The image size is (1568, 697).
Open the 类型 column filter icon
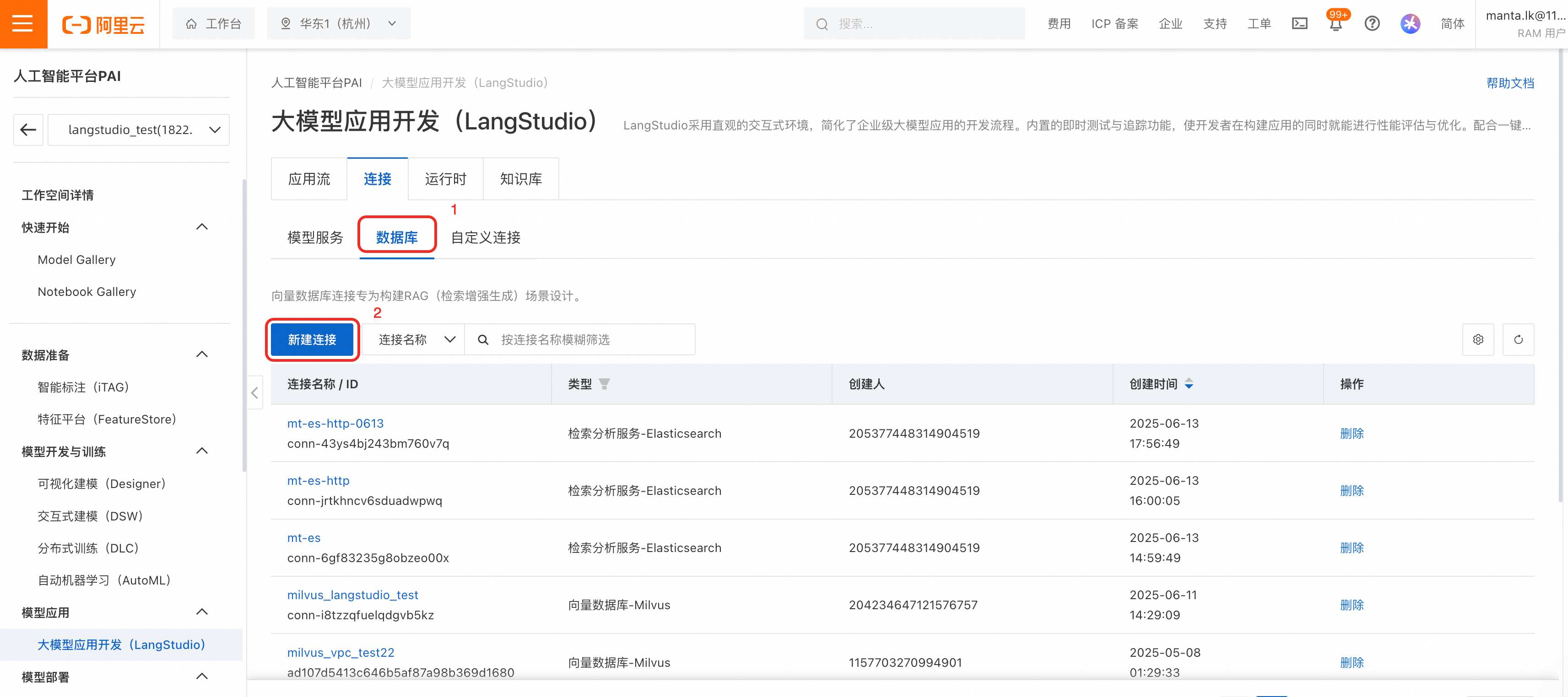(604, 384)
